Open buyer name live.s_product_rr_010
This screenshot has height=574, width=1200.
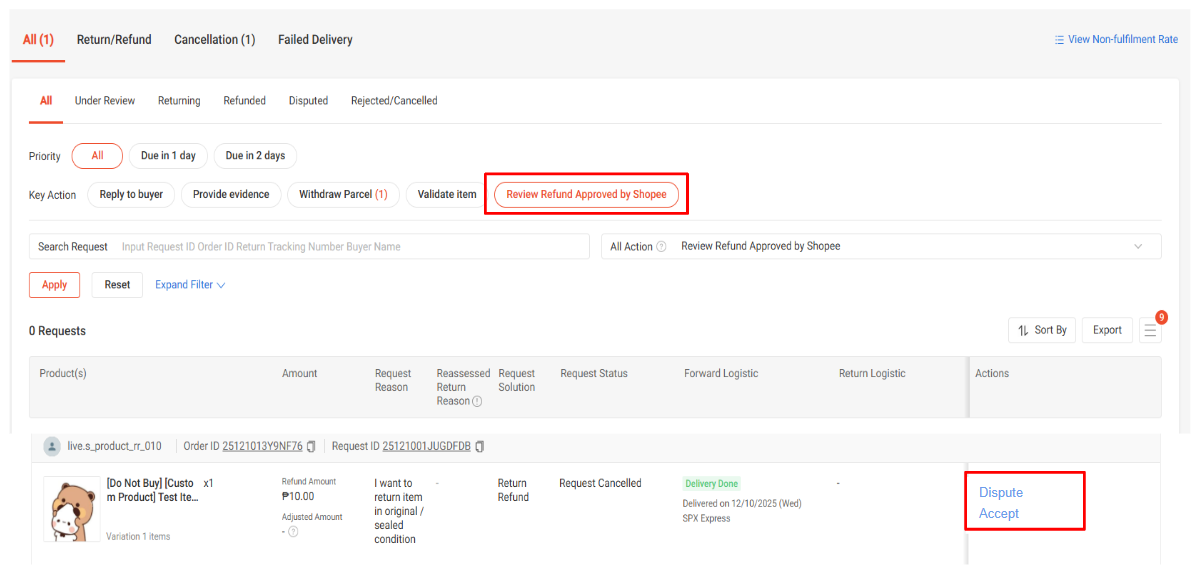click(115, 446)
